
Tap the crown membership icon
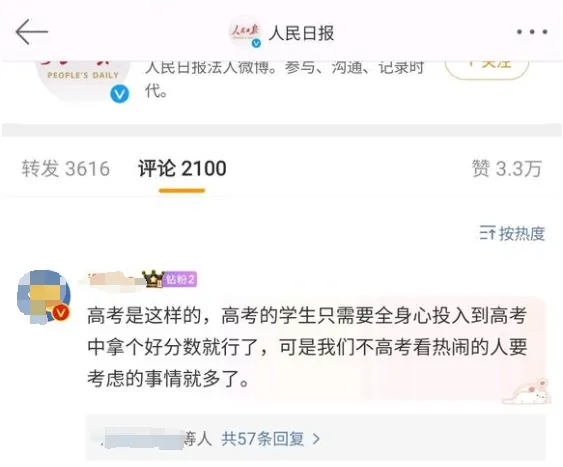coord(153,279)
